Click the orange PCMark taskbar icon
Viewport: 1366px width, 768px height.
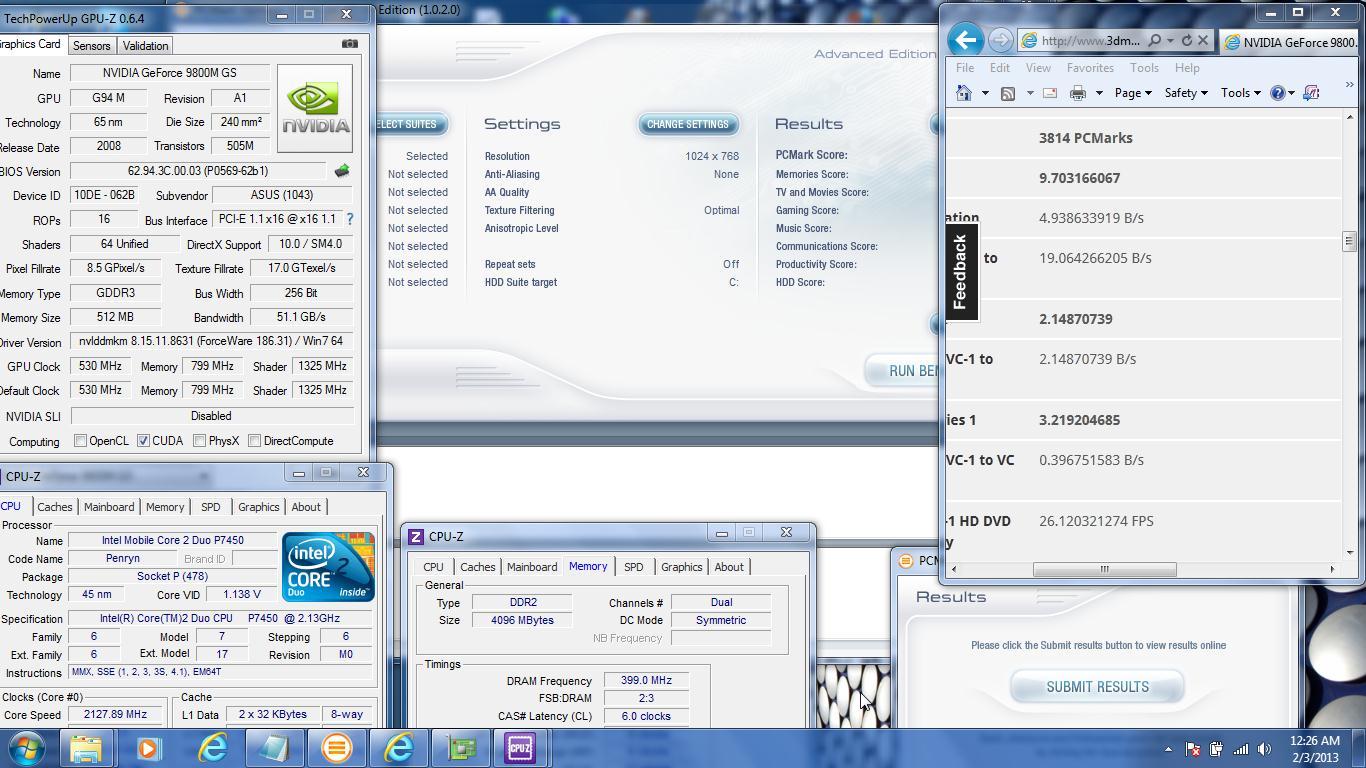[x=337, y=748]
